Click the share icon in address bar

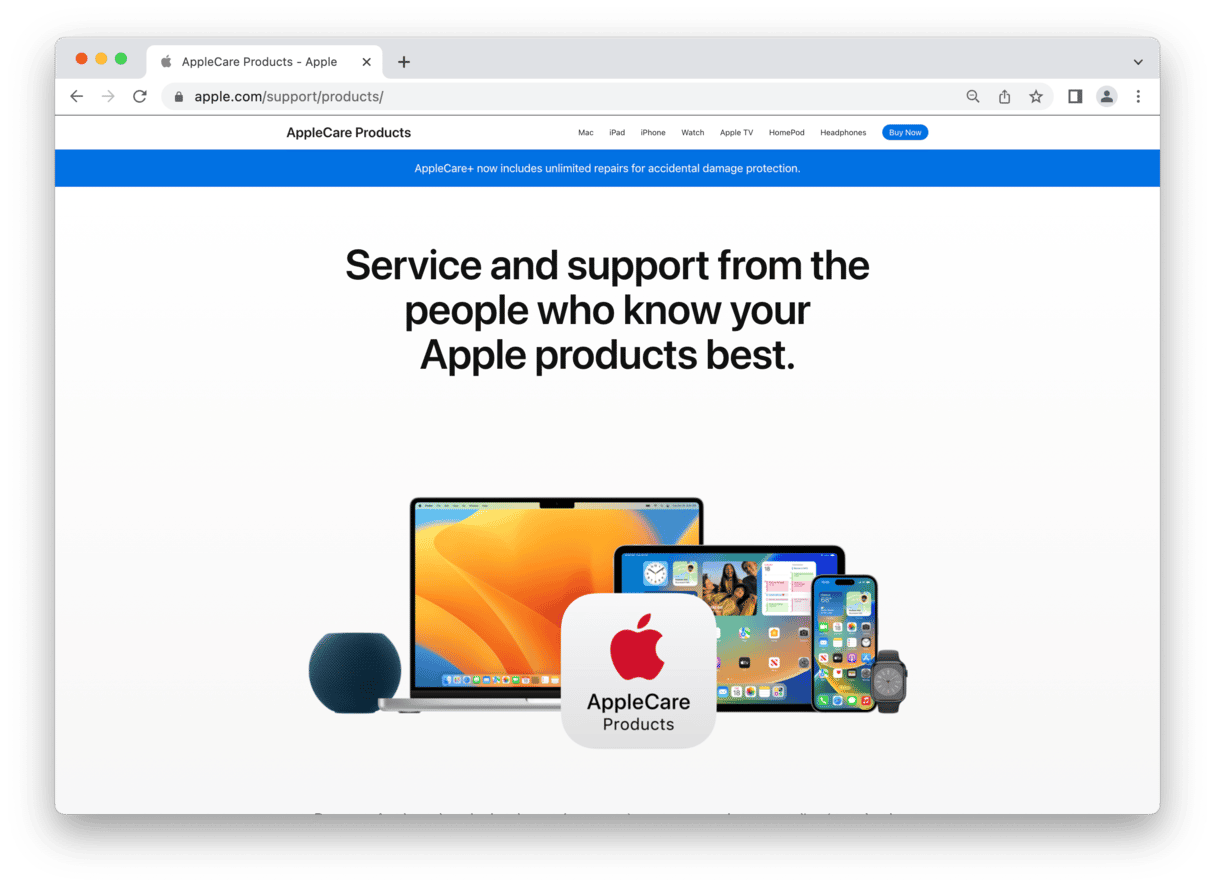[x=1004, y=97]
